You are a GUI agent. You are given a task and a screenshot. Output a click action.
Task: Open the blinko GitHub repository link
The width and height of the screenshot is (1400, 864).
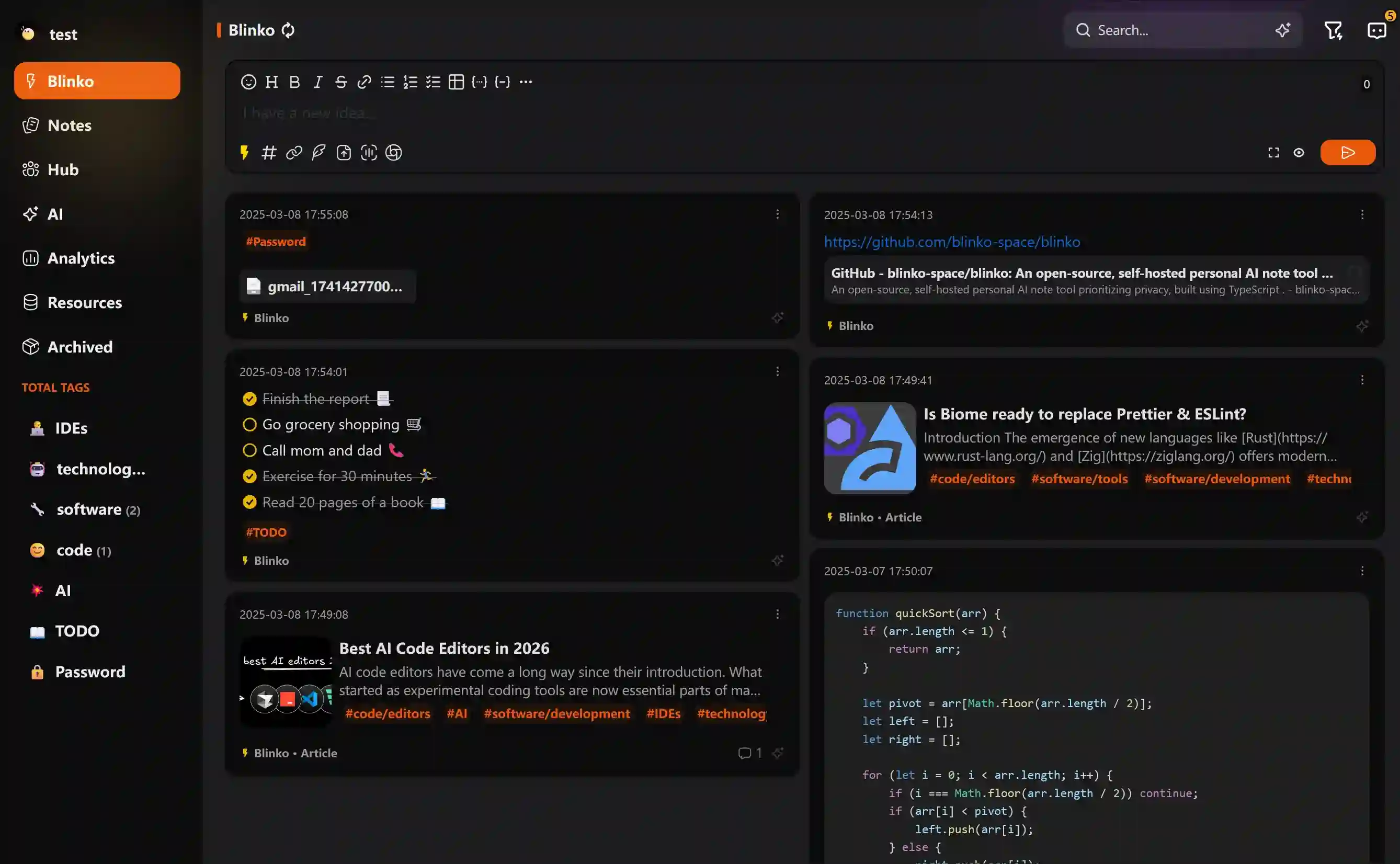951,242
